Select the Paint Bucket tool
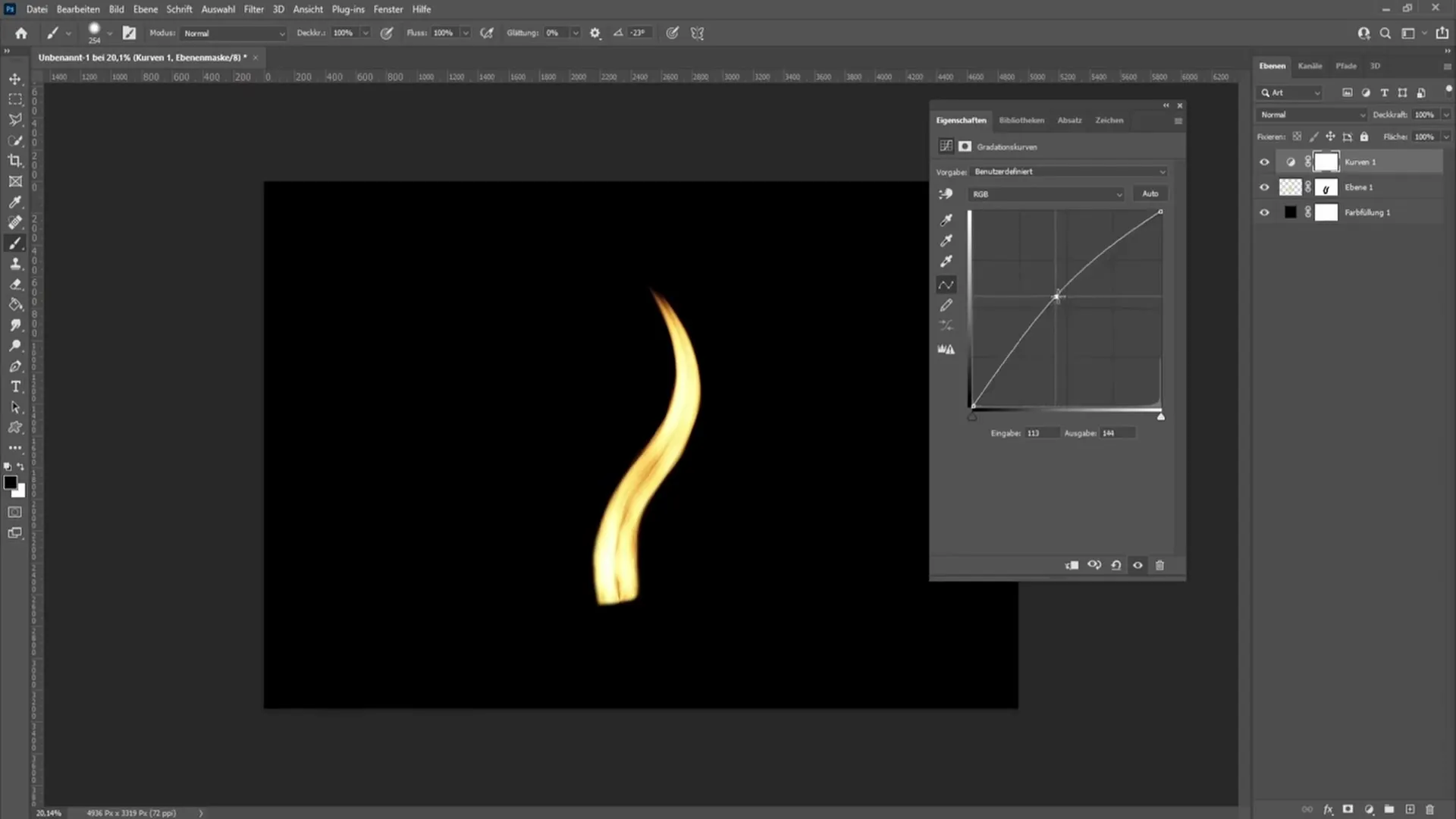 click(x=15, y=305)
